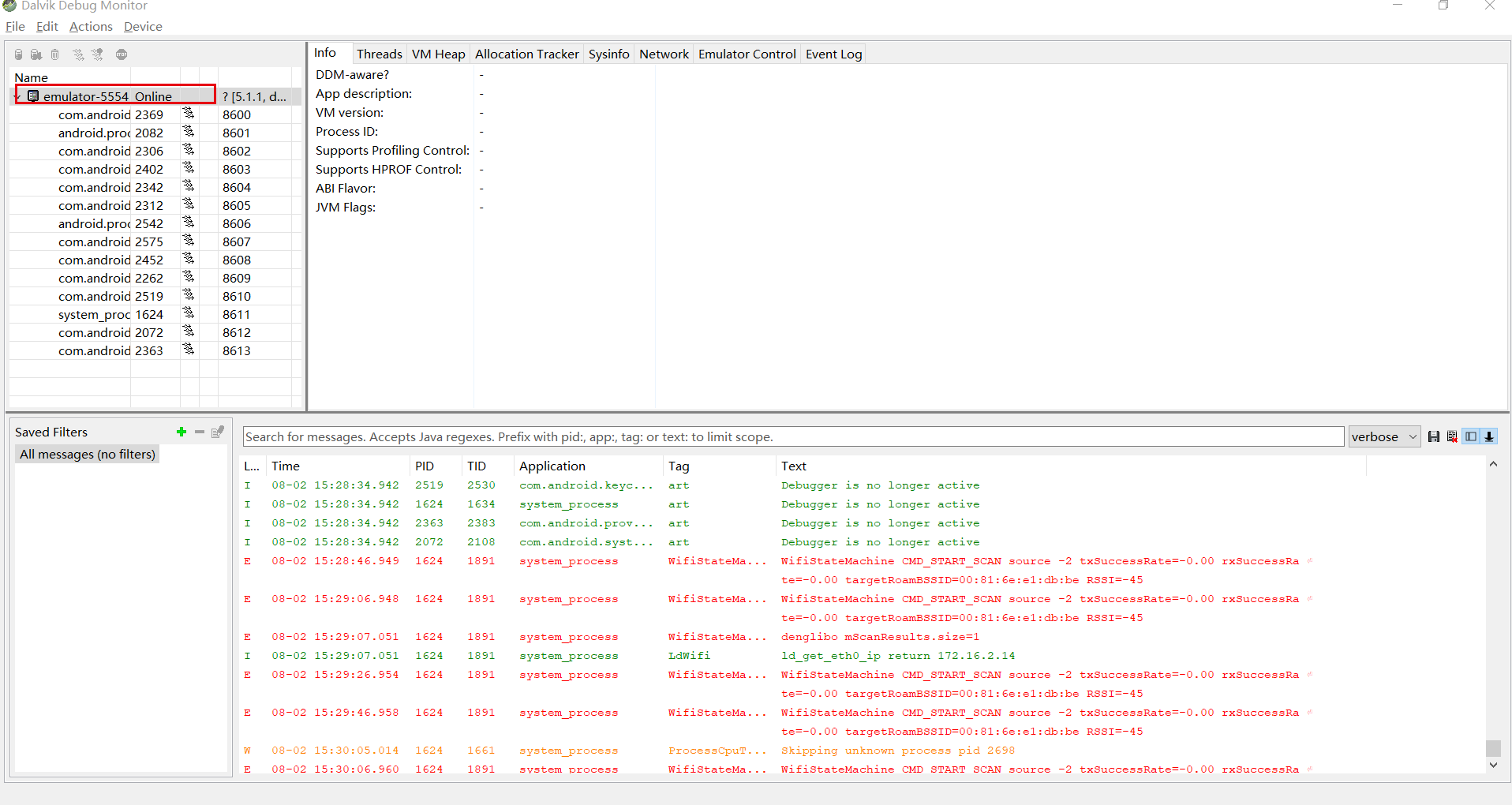Click the ProcessCpuT... tag cell
The image size is (1512, 805).
pos(717,751)
